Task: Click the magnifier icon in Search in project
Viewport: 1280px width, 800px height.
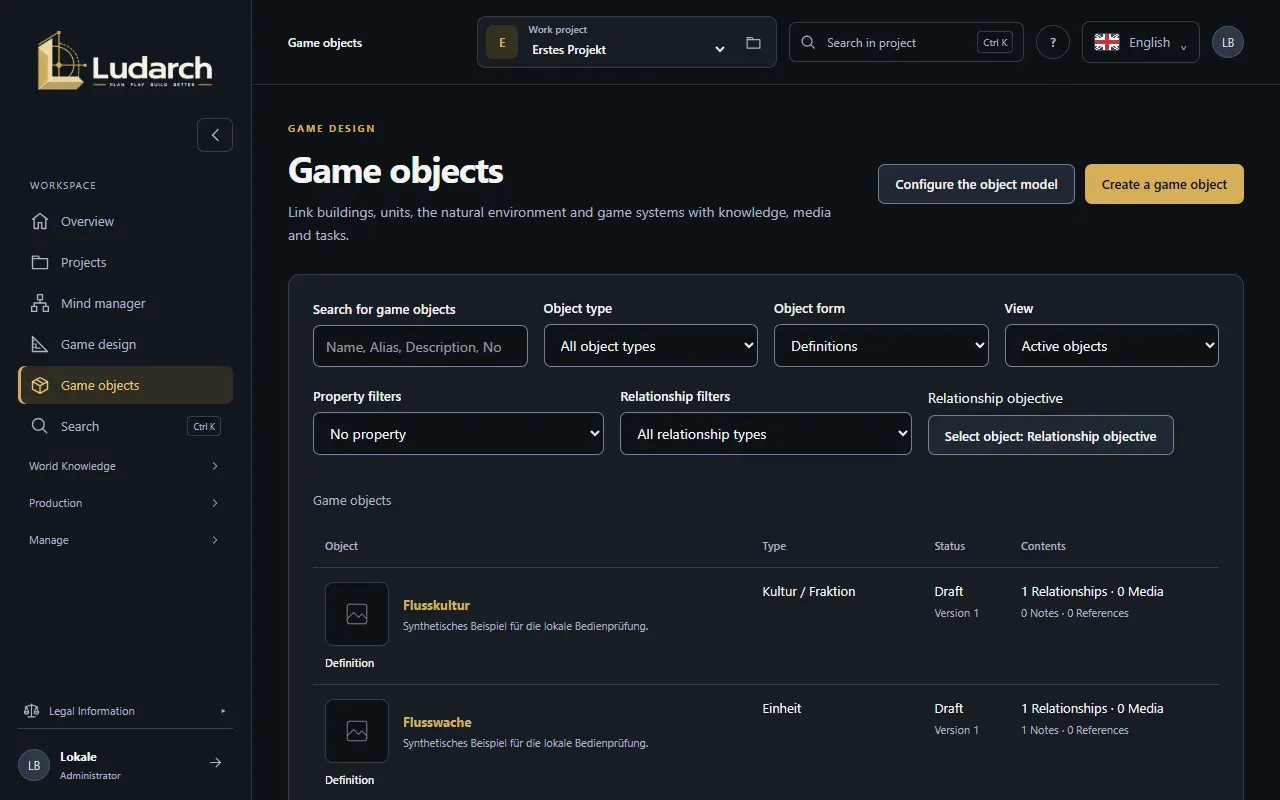Action: [809, 42]
